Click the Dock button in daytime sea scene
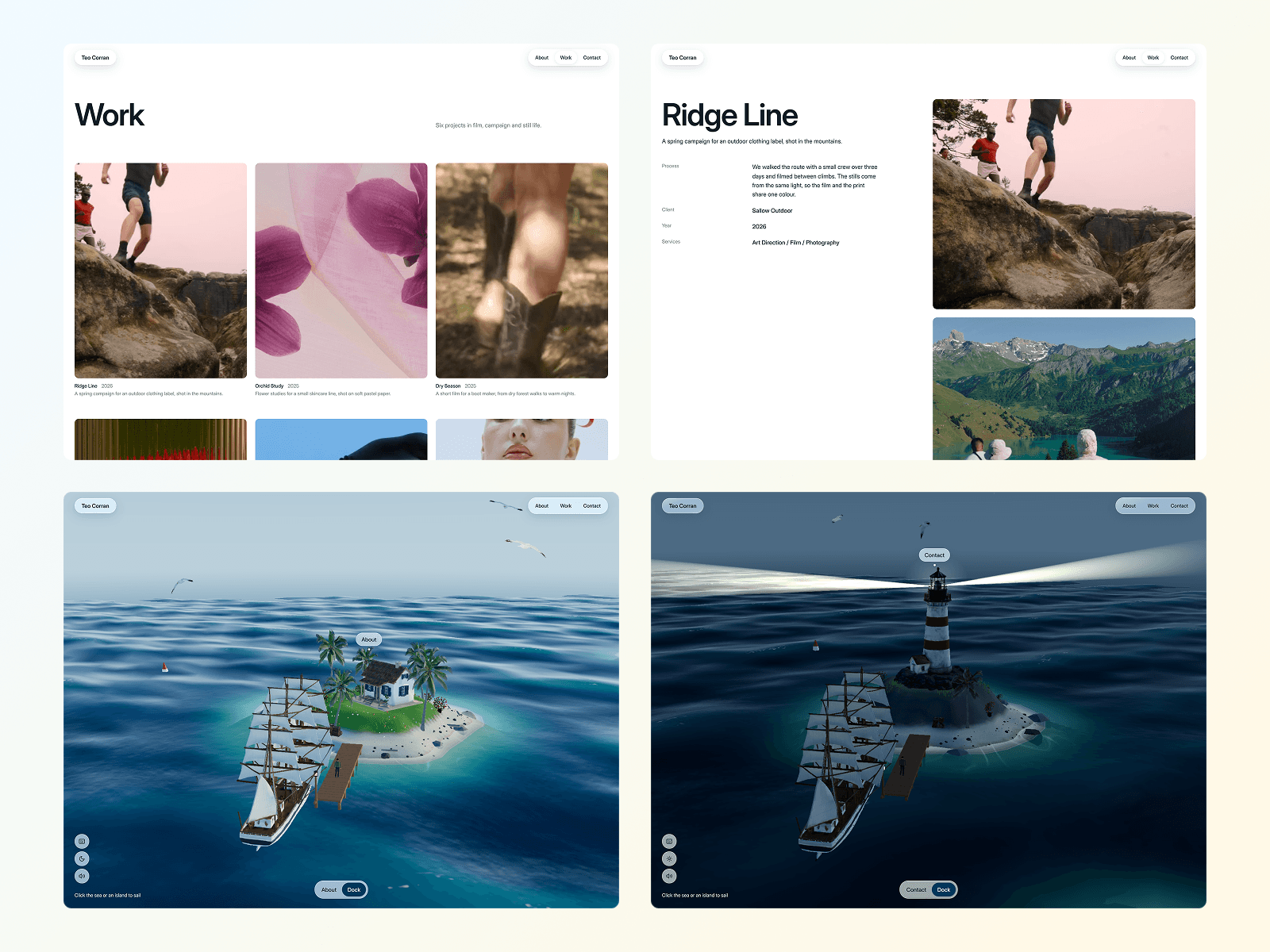 point(354,889)
